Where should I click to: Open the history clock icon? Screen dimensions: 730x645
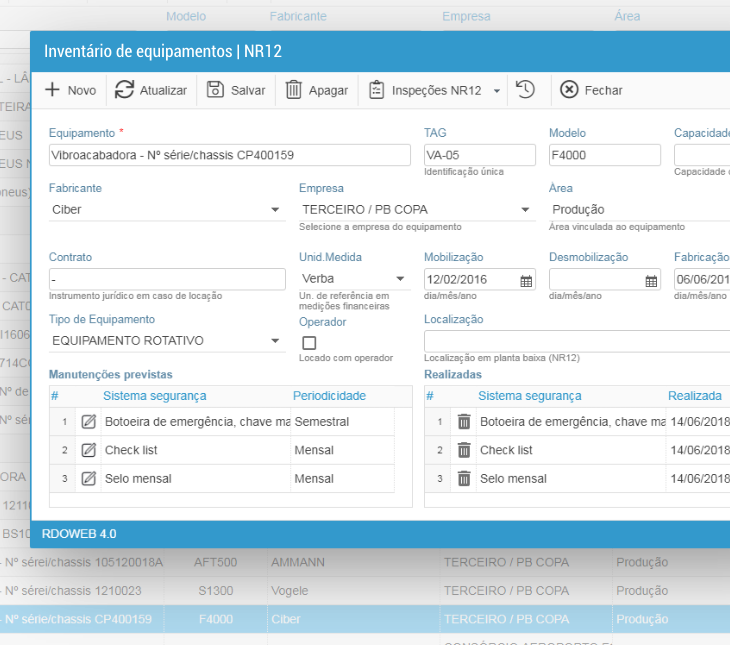[x=525, y=89]
